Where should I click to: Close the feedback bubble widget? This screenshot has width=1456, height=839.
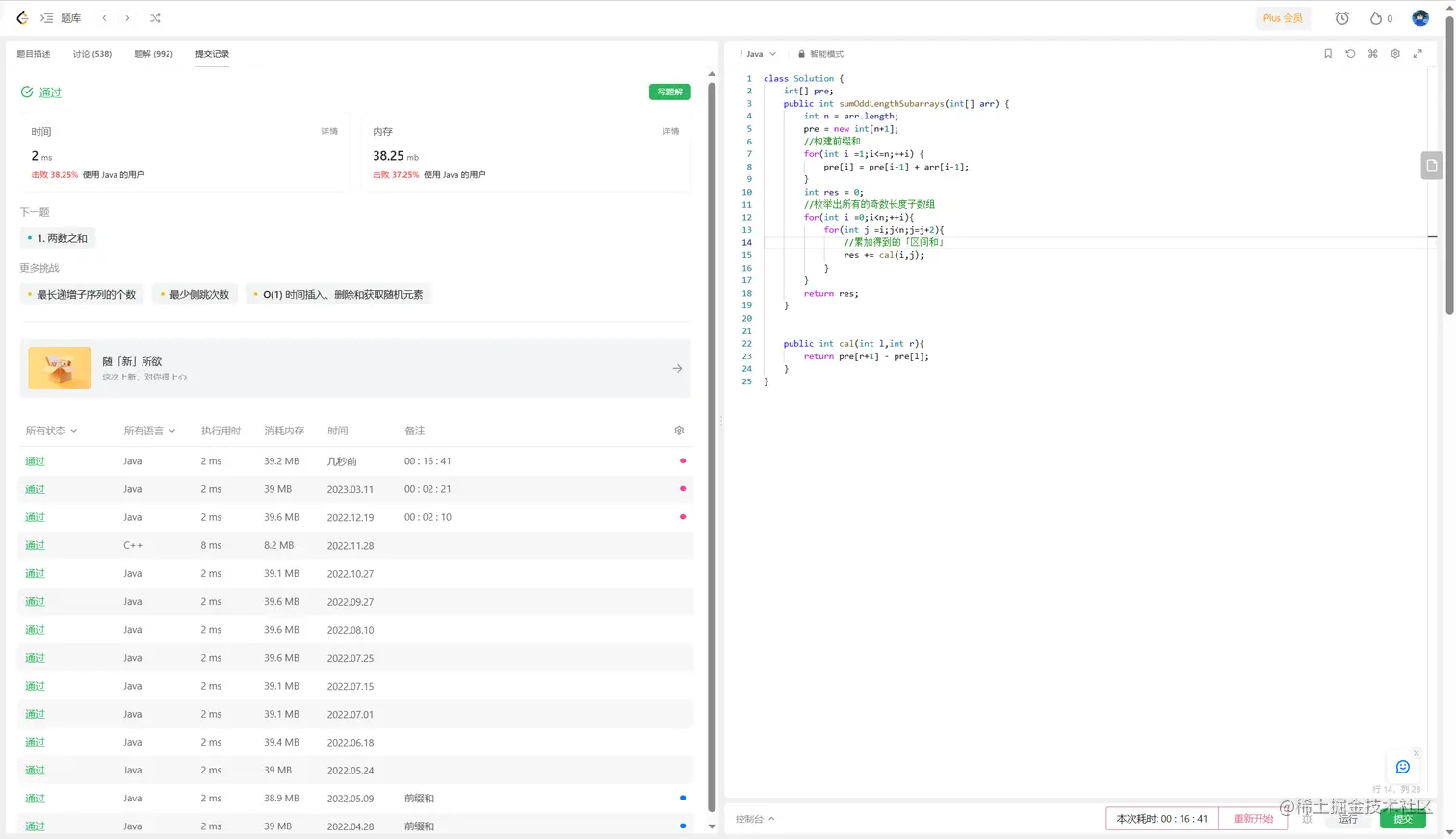tap(1417, 753)
